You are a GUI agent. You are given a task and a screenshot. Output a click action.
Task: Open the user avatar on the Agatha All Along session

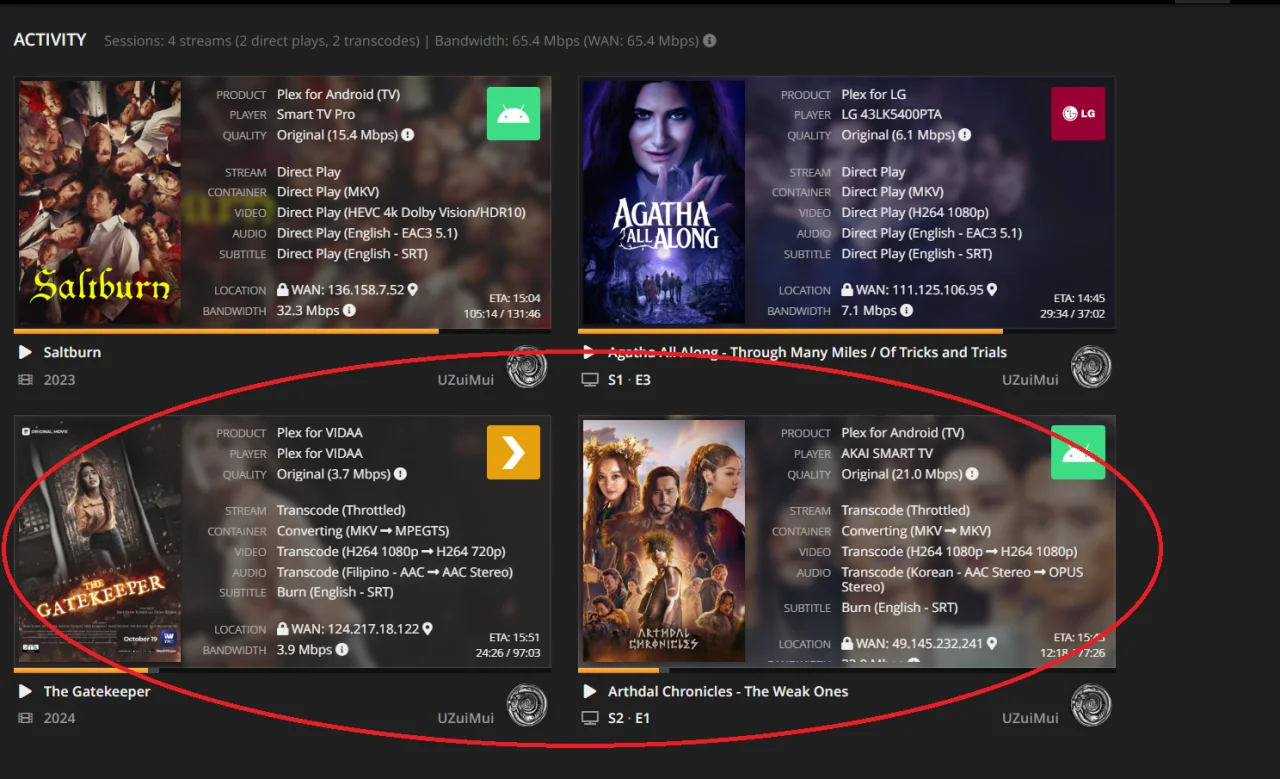click(1091, 367)
